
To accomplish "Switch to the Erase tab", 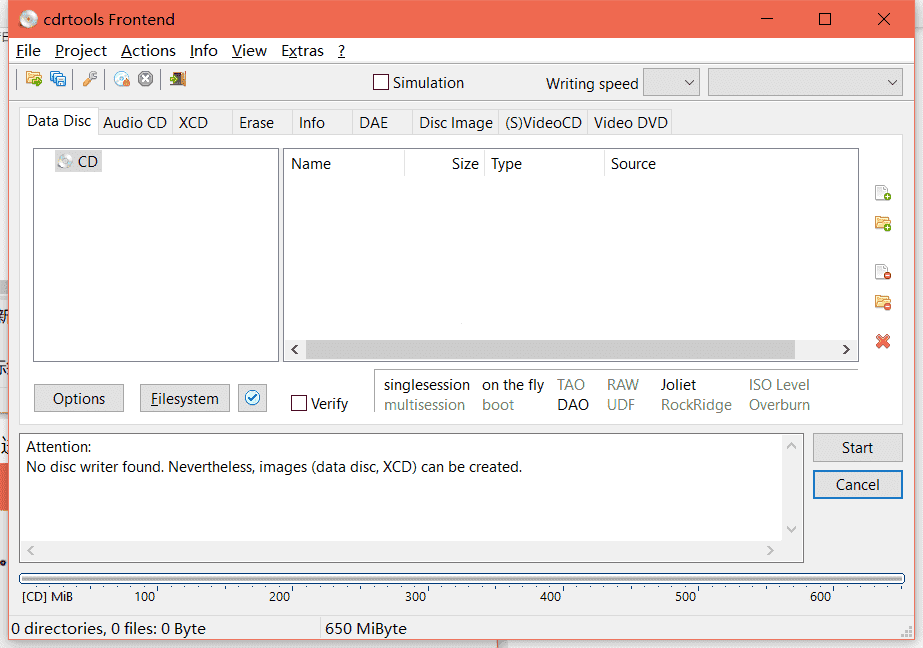I will 263,122.
